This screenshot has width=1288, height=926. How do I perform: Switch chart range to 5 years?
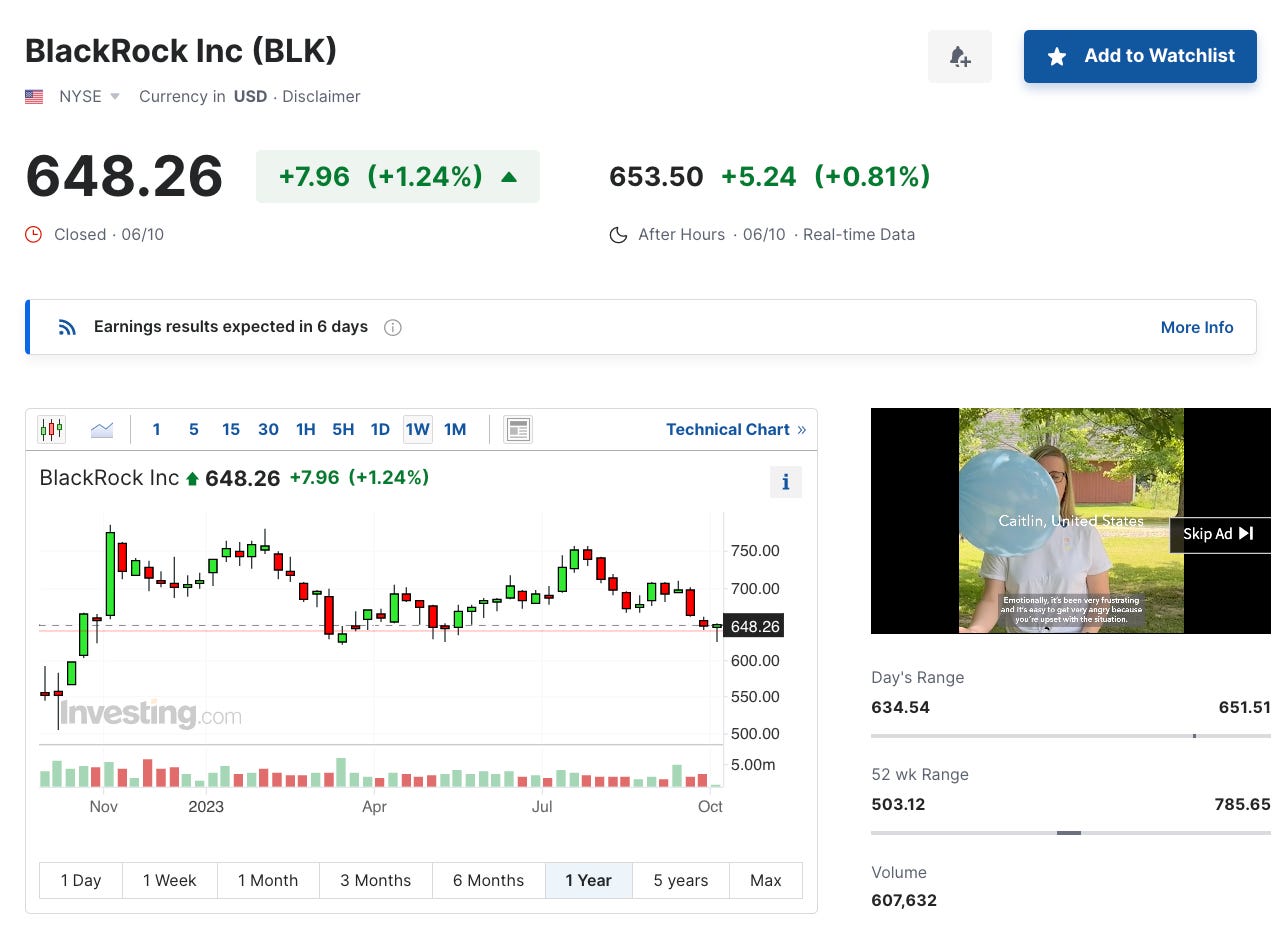coord(681,880)
